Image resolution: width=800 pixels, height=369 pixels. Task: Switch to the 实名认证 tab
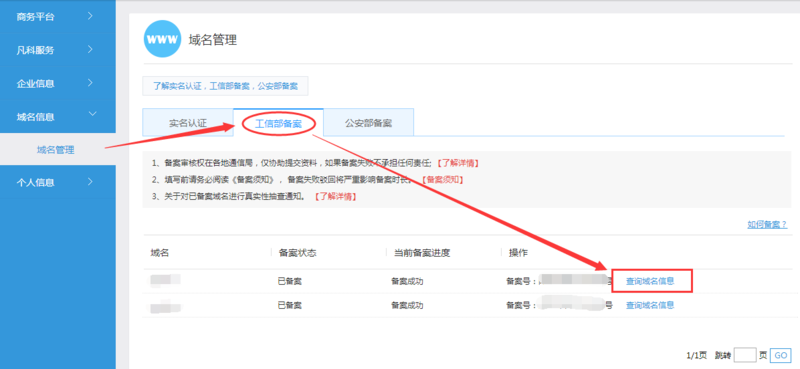(x=188, y=122)
